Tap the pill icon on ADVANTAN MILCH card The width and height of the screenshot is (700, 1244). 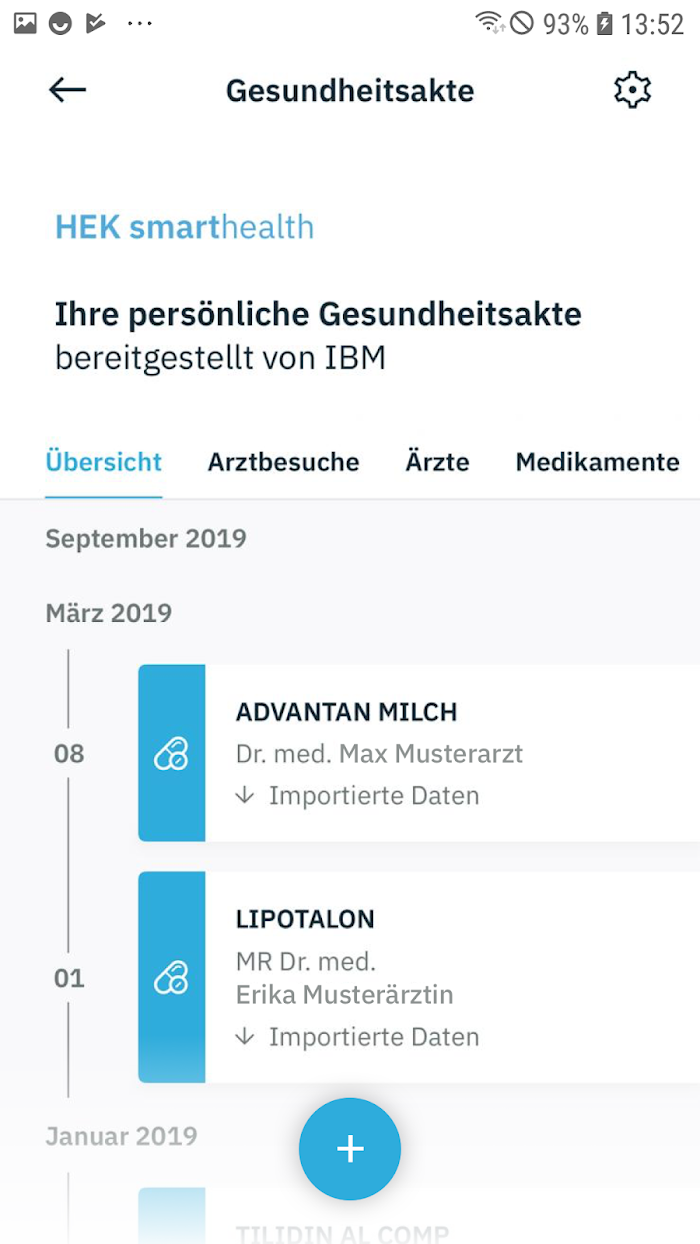(171, 753)
